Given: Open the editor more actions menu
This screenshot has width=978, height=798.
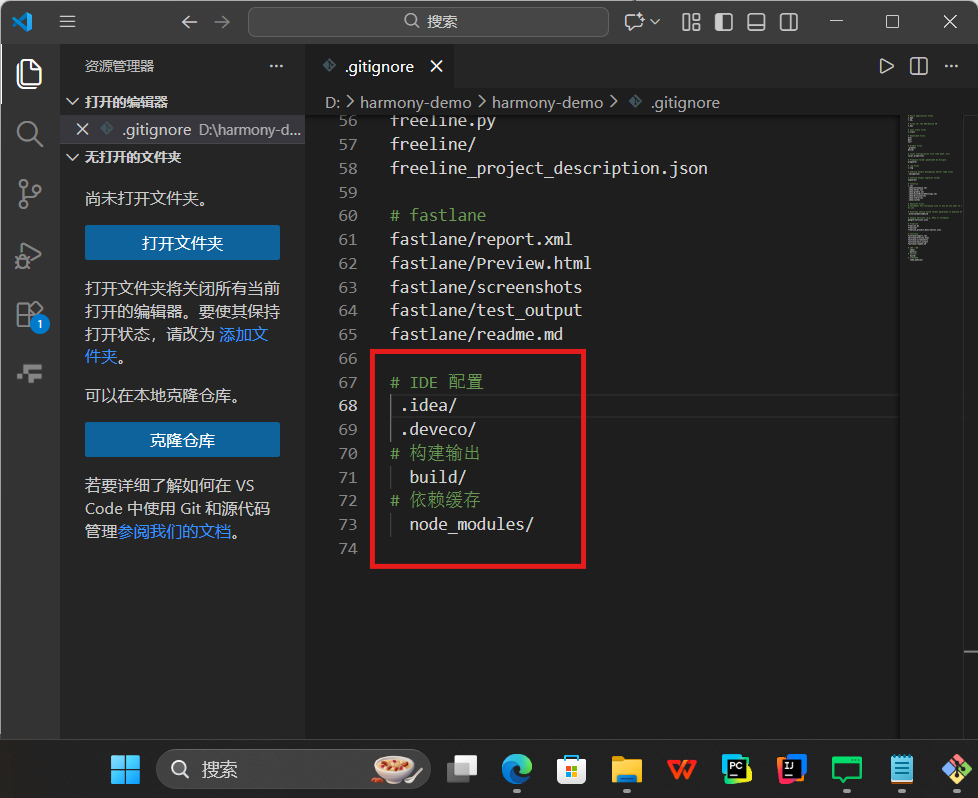Looking at the screenshot, I should point(951,66).
